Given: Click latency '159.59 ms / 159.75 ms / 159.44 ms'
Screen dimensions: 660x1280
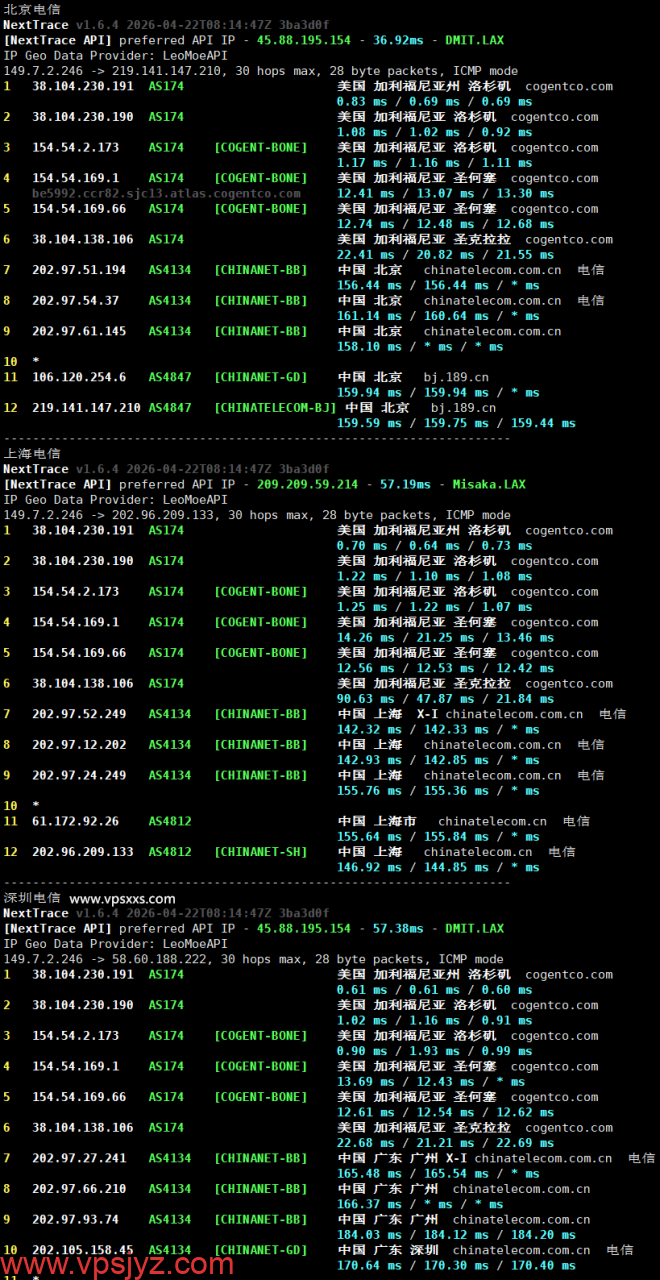Looking at the screenshot, I should [x=456, y=423].
